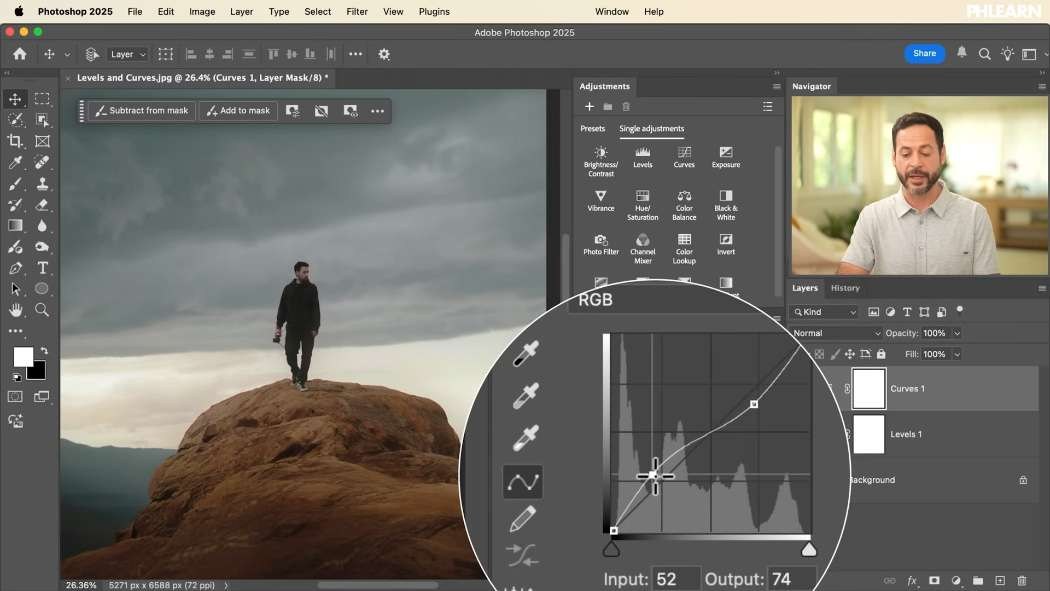Open the Auto-Select Layer dropdown
Viewport: 1050px width, 591px height.
(x=128, y=54)
